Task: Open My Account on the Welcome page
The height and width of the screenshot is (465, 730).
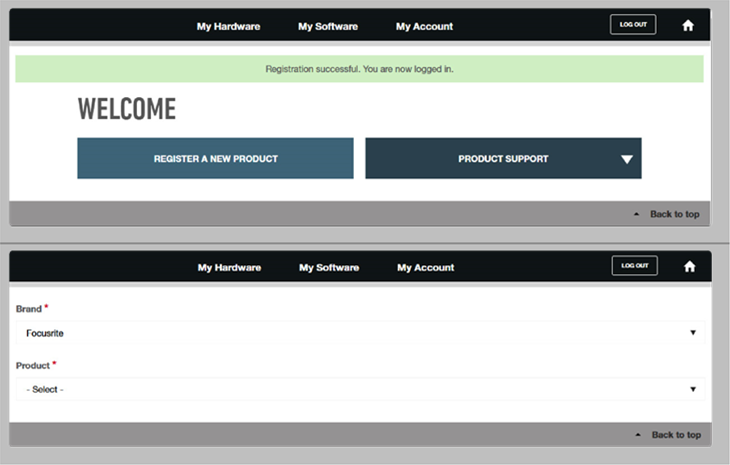Action: pyautogui.click(x=424, y=26)
